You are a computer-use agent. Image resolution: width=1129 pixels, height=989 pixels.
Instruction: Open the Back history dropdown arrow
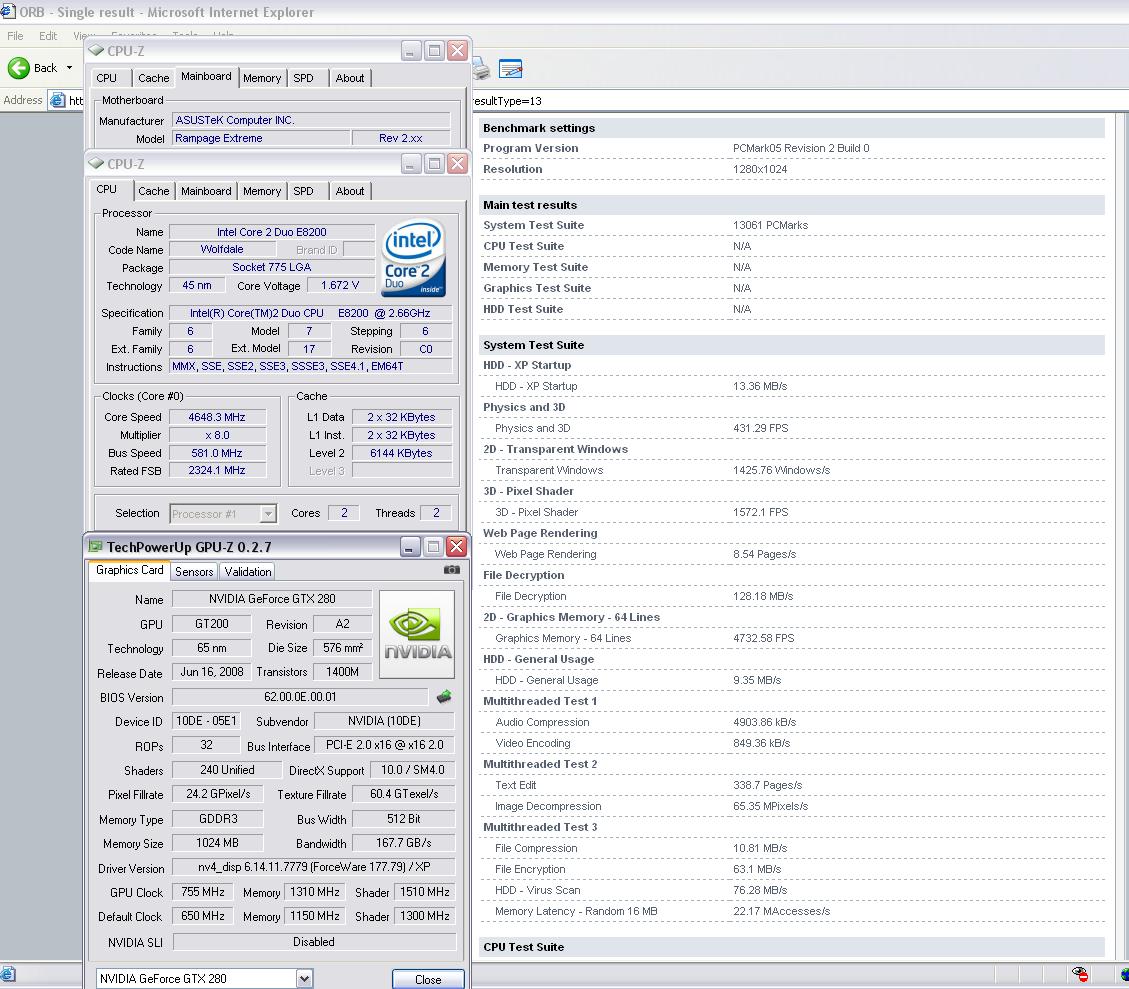70,68
